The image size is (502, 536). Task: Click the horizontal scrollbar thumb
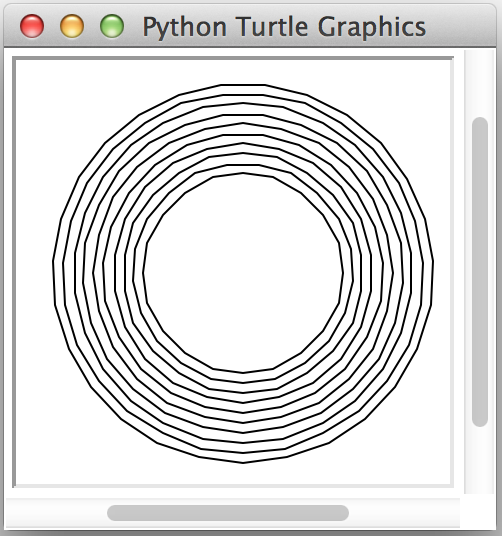pyautogui.click(x=228, y=513)
